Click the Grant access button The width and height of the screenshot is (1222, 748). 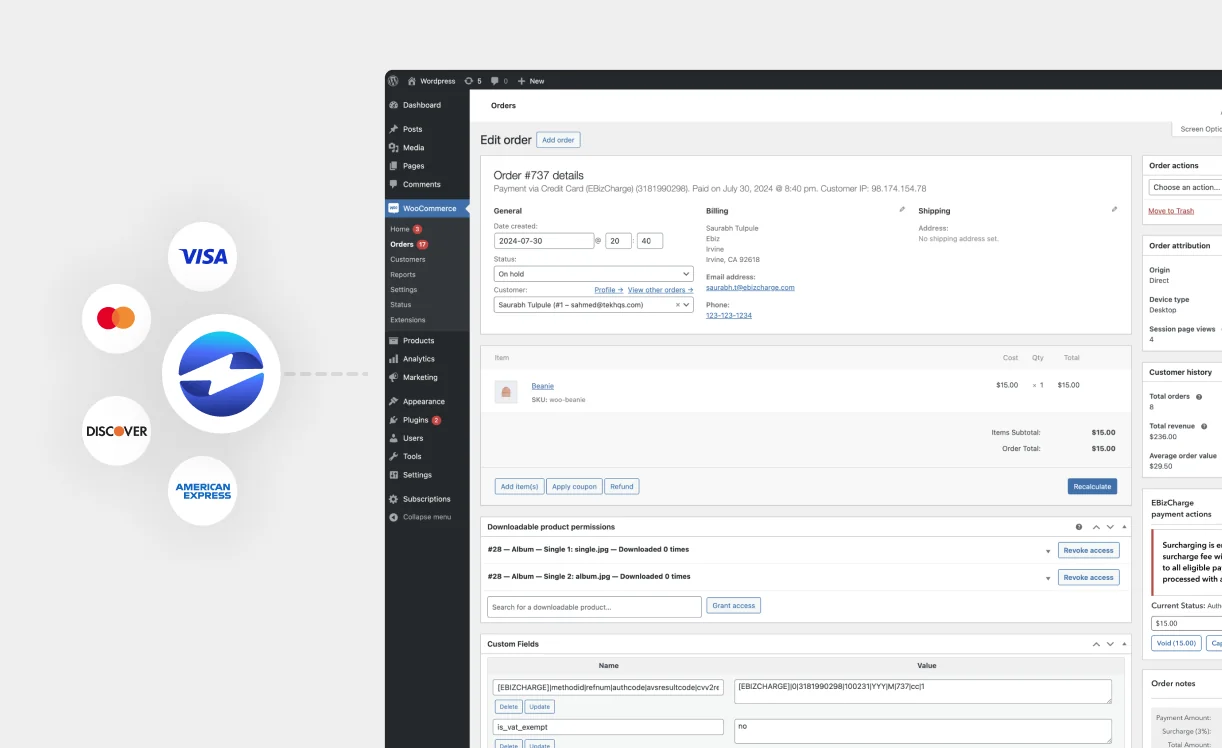point(734,606)
